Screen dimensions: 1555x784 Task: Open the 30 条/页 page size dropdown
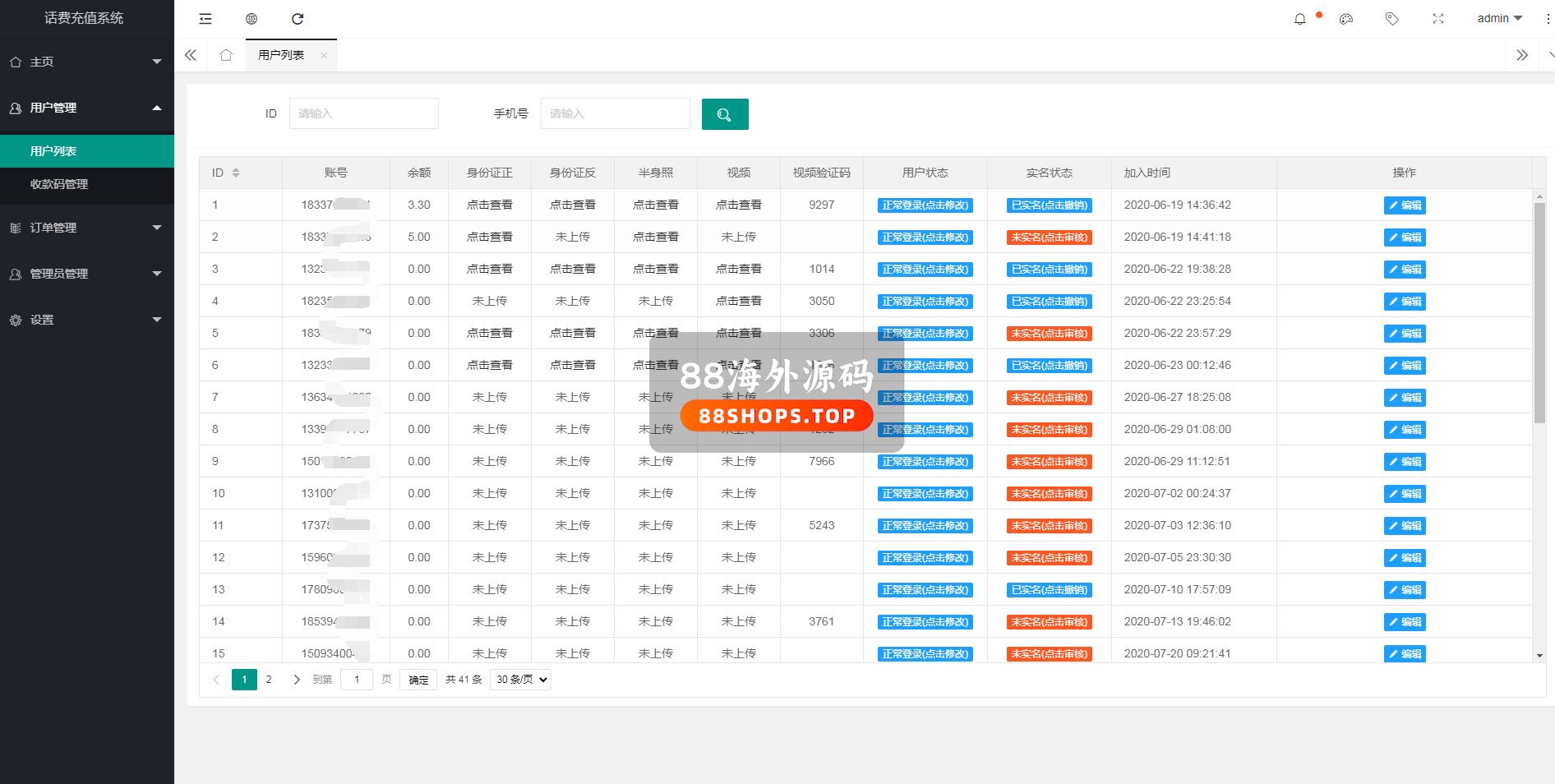coord(520,680)
